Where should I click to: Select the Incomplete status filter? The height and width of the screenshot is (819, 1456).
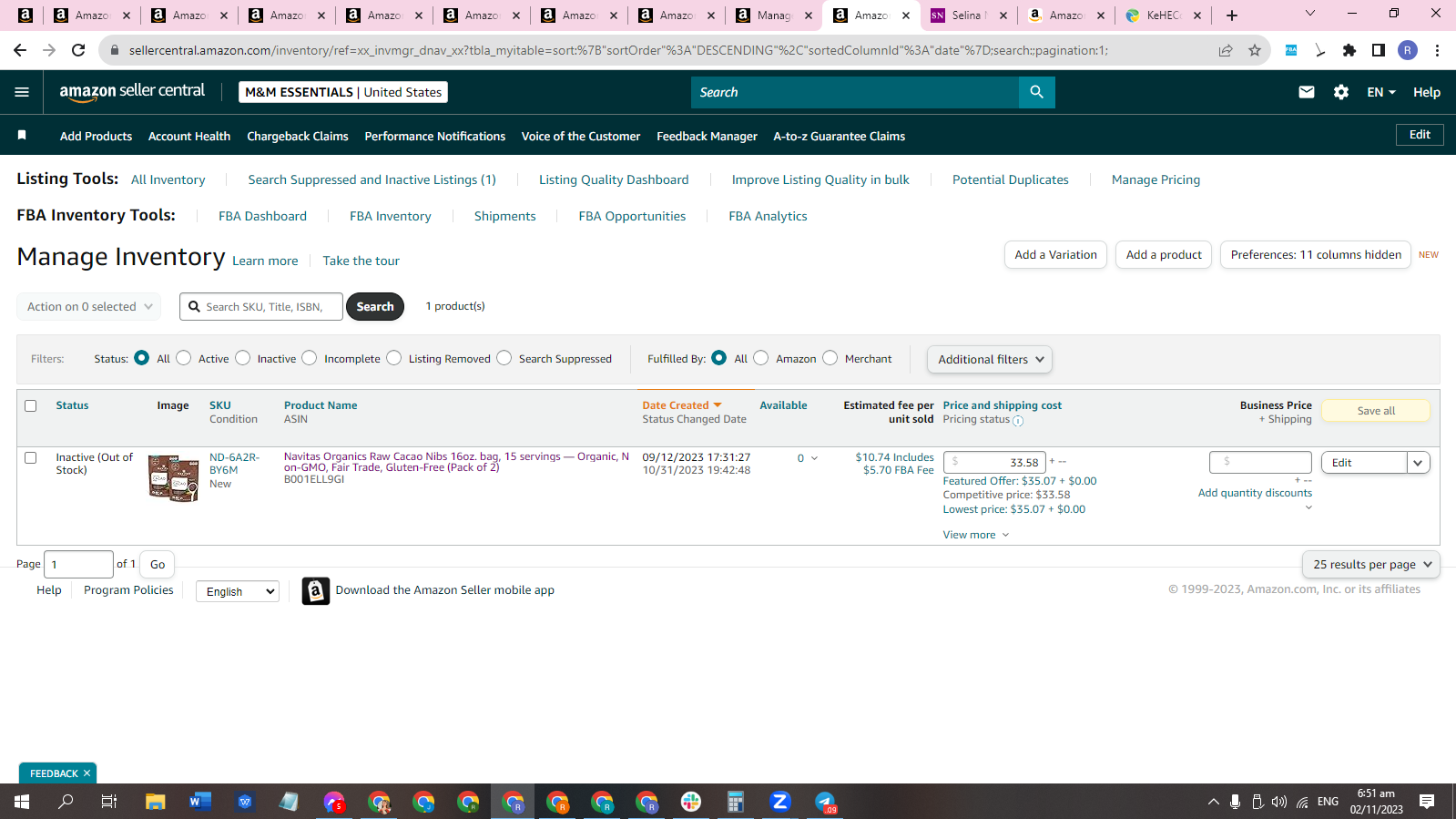click(x=310, y=358)
